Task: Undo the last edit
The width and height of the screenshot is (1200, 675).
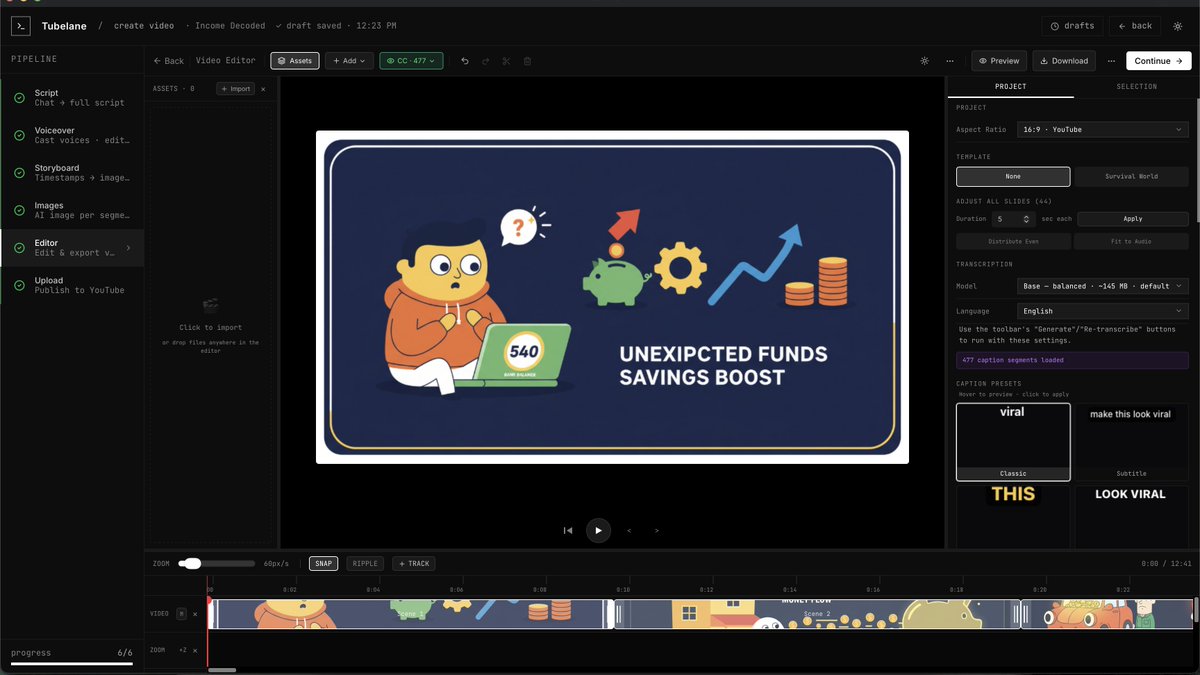Action: (465, 61)
